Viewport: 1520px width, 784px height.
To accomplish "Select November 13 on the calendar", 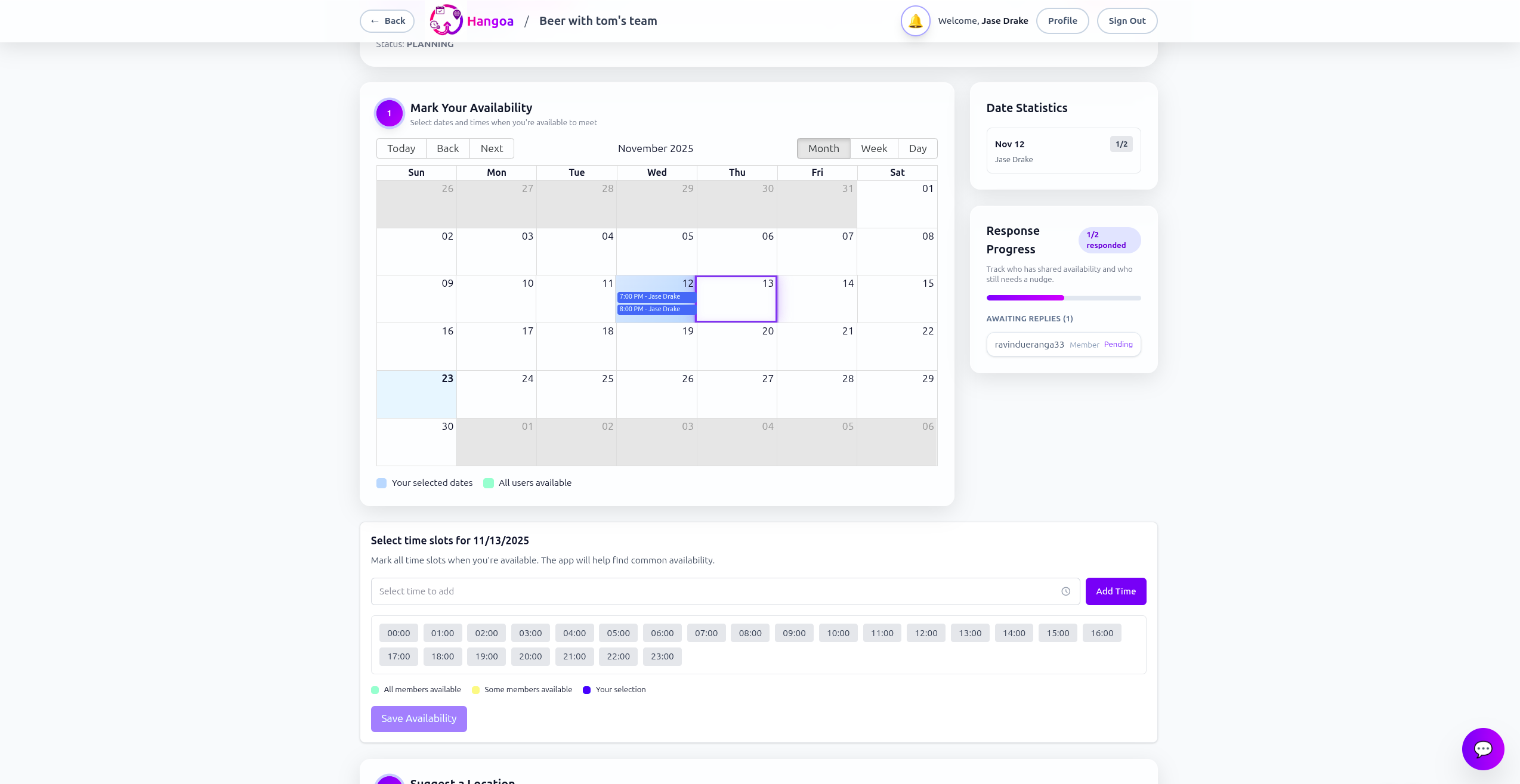I will point(736,299).
